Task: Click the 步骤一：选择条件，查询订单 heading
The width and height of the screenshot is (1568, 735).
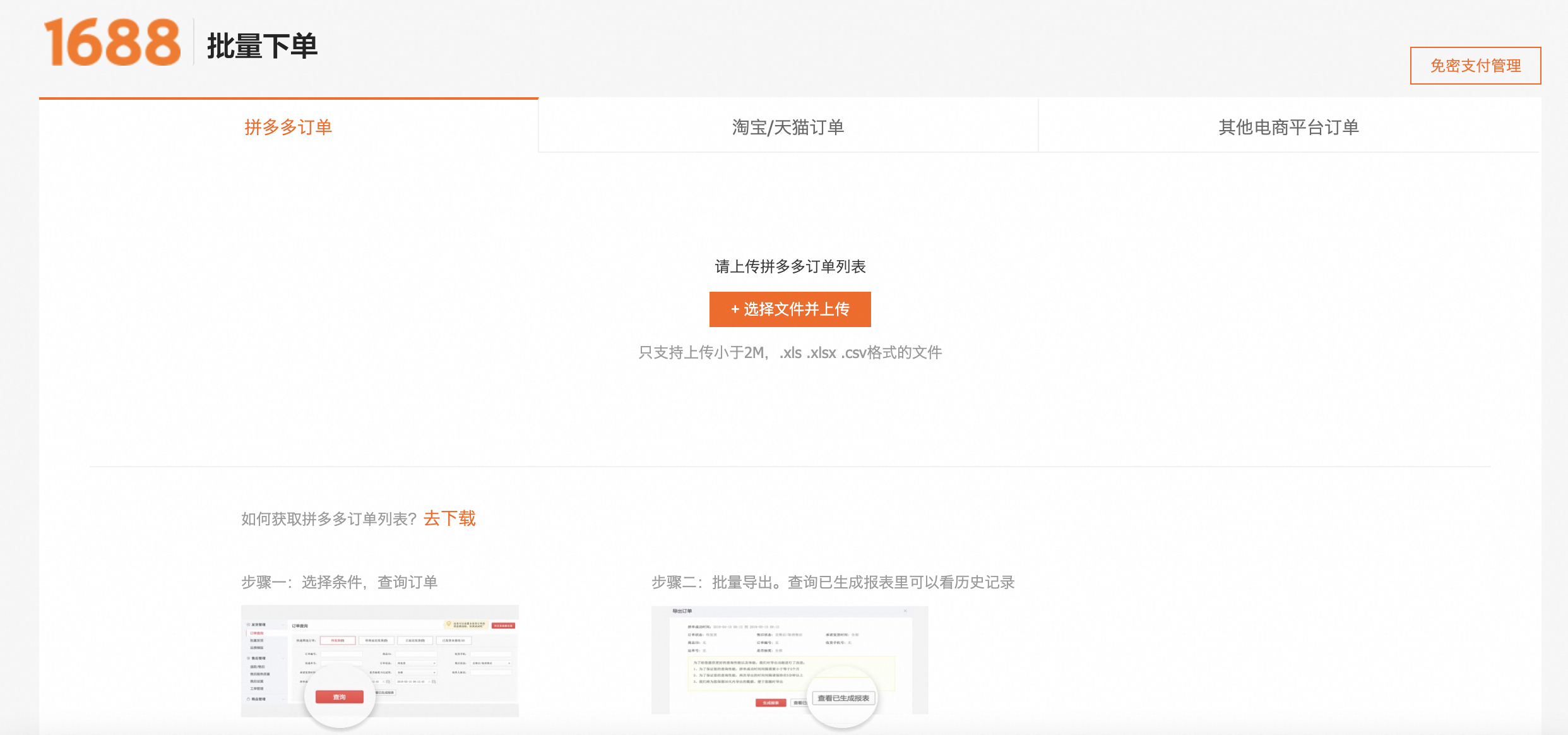Action: 340,582
